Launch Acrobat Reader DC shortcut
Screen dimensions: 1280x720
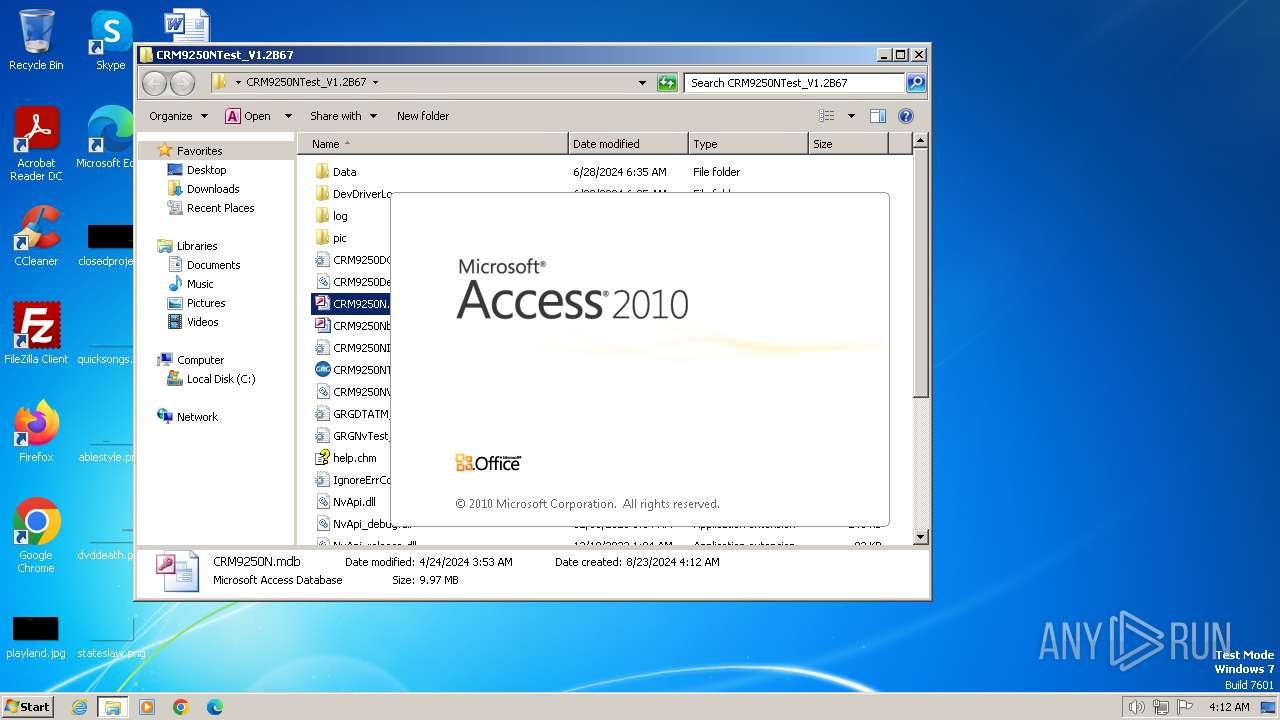[36, 144]
